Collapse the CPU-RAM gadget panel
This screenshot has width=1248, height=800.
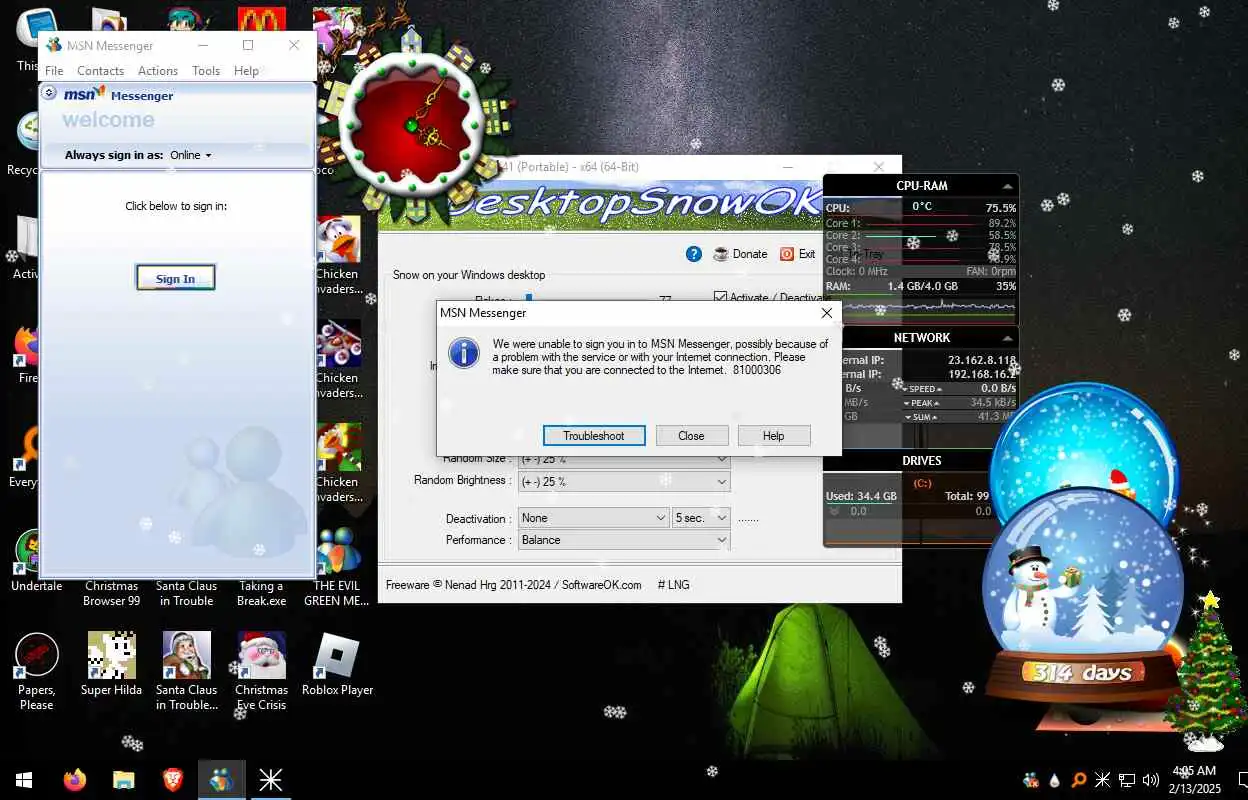tap(1008, 186)
